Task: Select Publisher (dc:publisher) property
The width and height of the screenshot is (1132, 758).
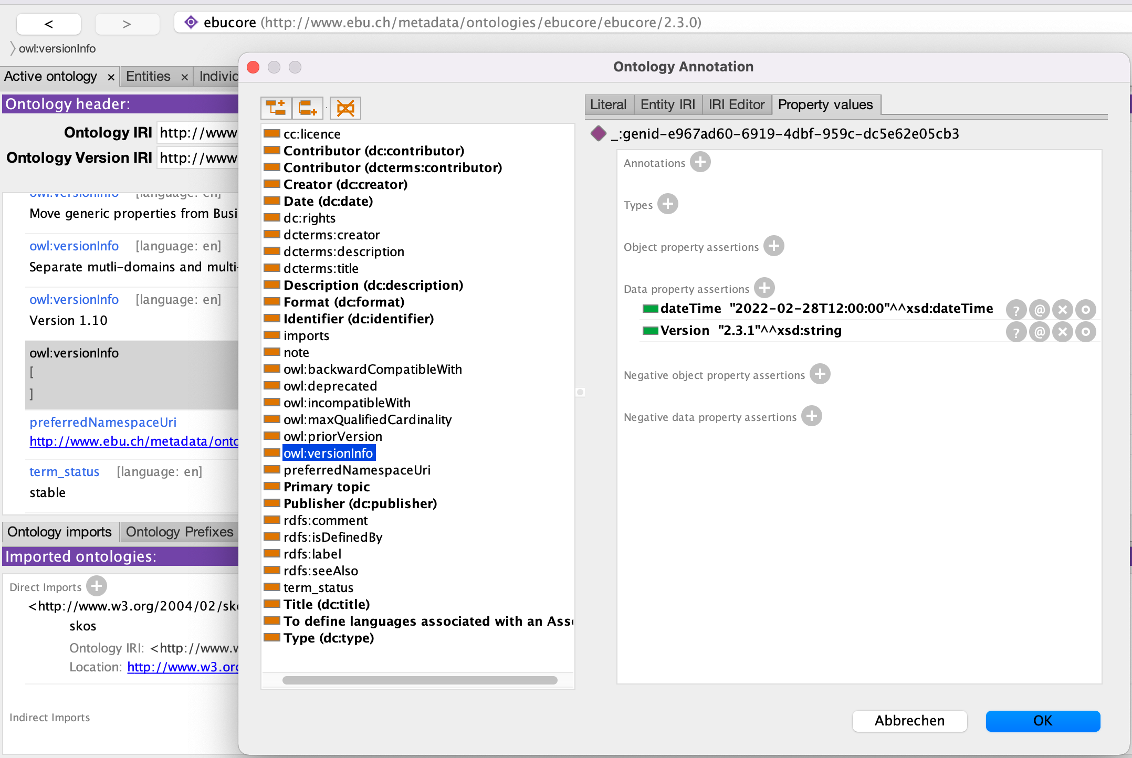Action: 360,504
